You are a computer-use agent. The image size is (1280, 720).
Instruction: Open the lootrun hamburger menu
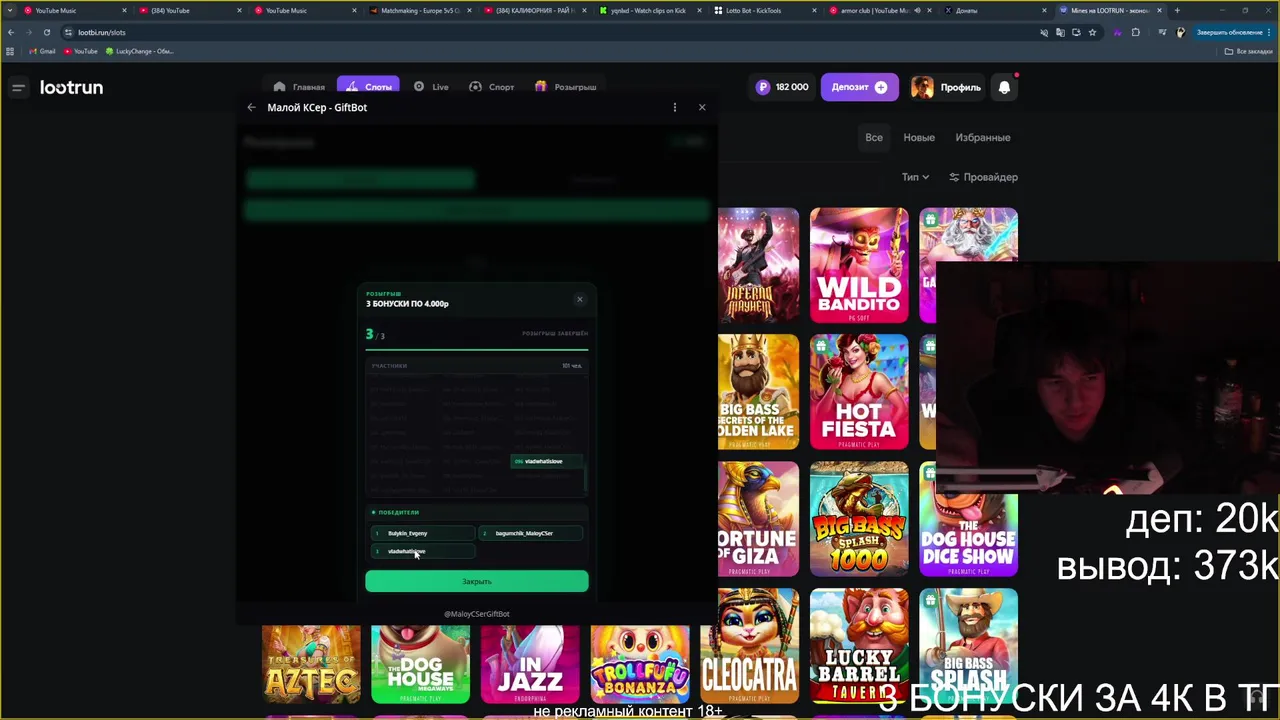(x=18, y=88)
